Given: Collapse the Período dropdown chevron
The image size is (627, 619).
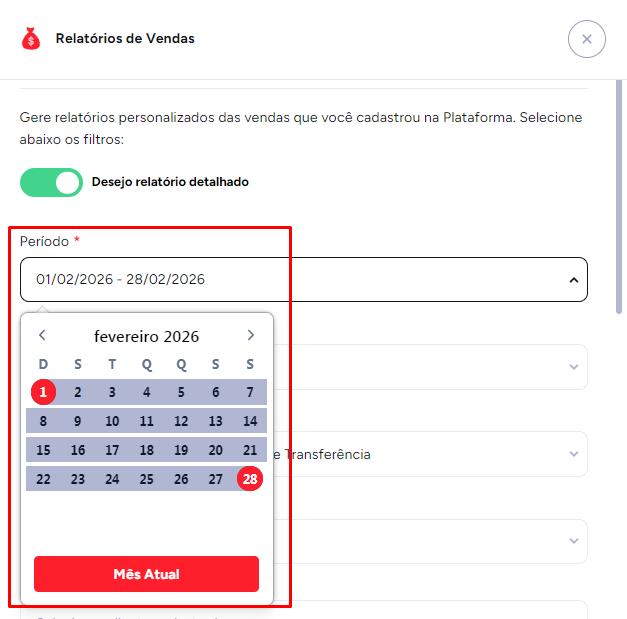Looking at the screenshot, I should point(573,280).
